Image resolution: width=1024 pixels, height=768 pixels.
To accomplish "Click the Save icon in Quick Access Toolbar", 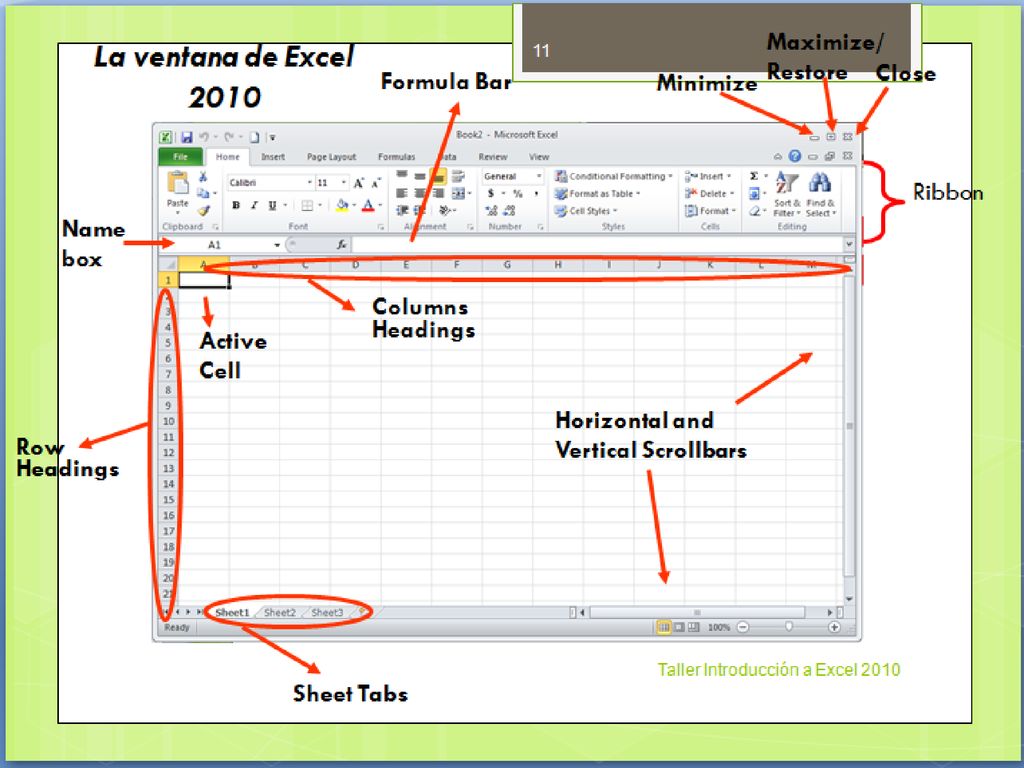I will (x=187, y=137).
